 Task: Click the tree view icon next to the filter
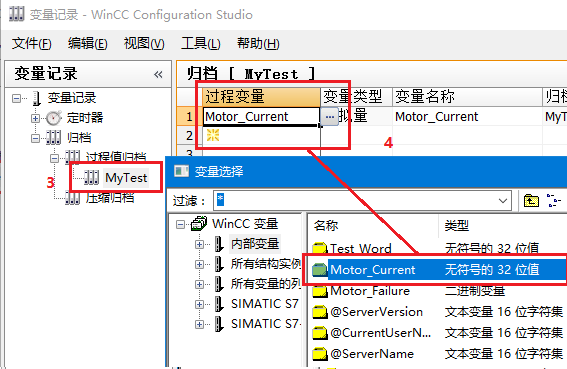[x=553, y=200]
